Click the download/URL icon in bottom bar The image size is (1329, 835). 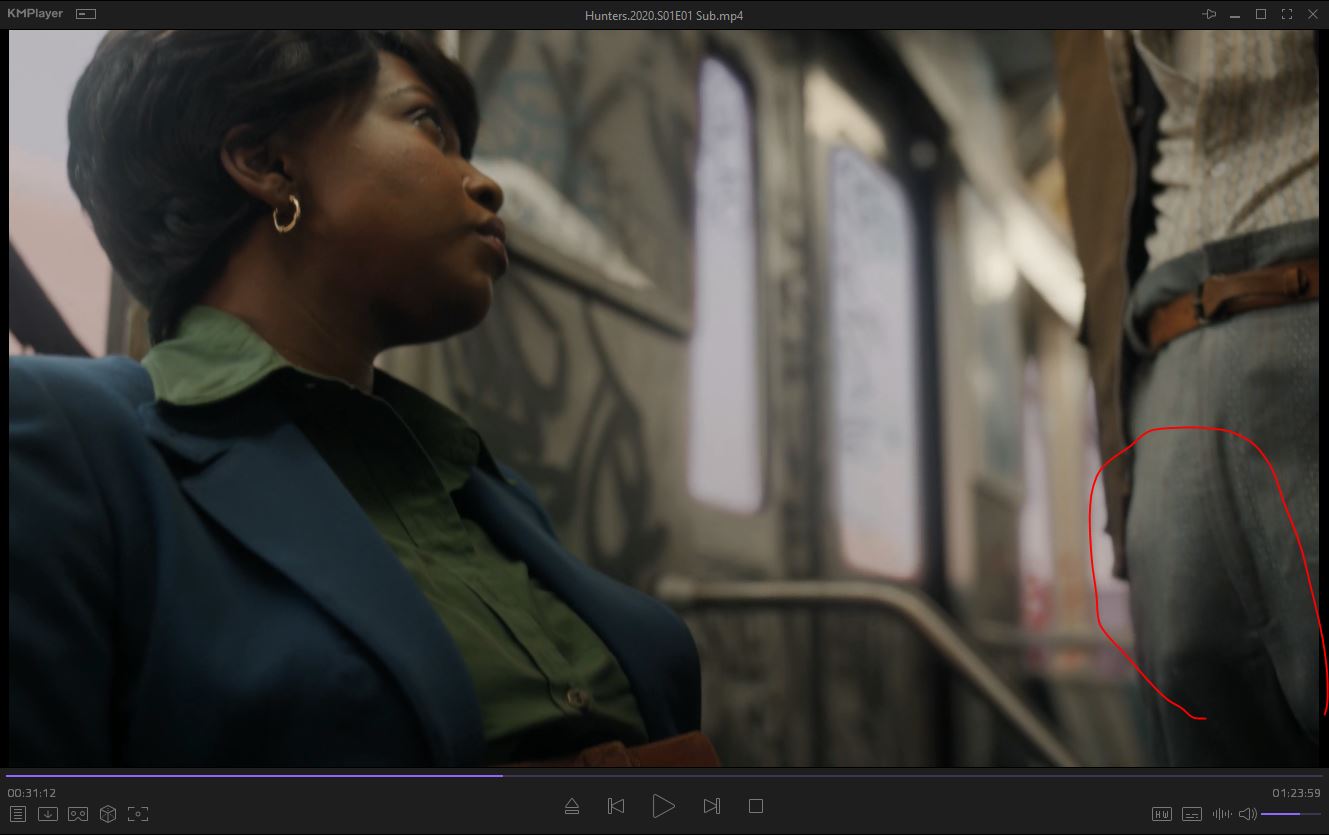48,814
